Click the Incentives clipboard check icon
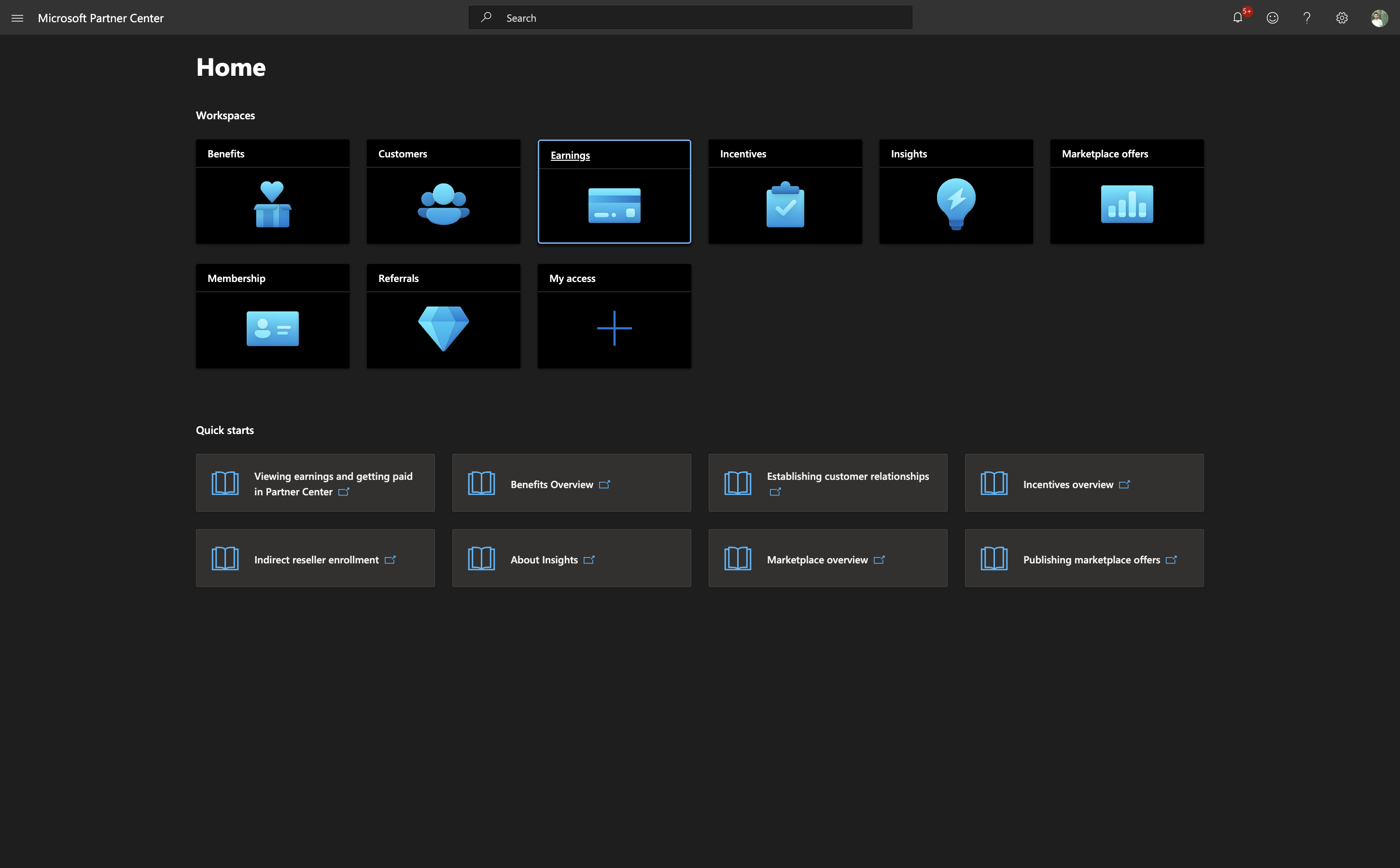Screen dimensions: 1400x868 [785, 204]
